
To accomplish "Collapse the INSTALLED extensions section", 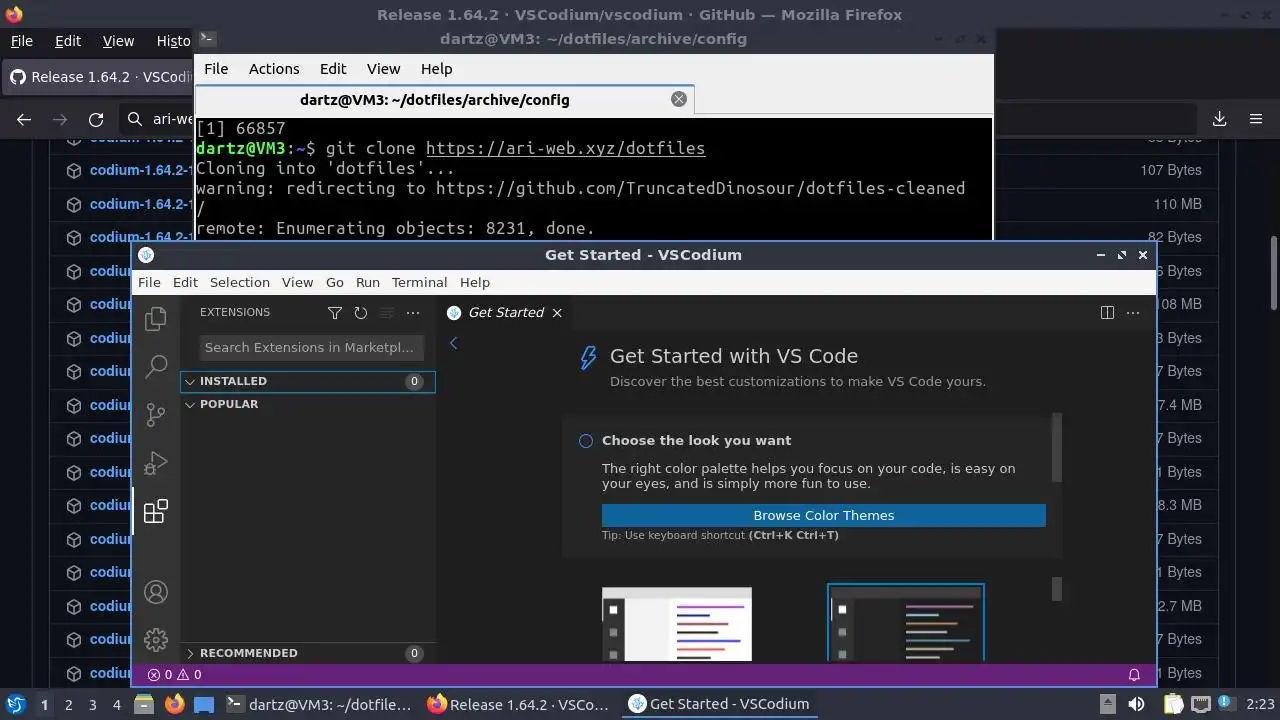I will coord(308,381).
